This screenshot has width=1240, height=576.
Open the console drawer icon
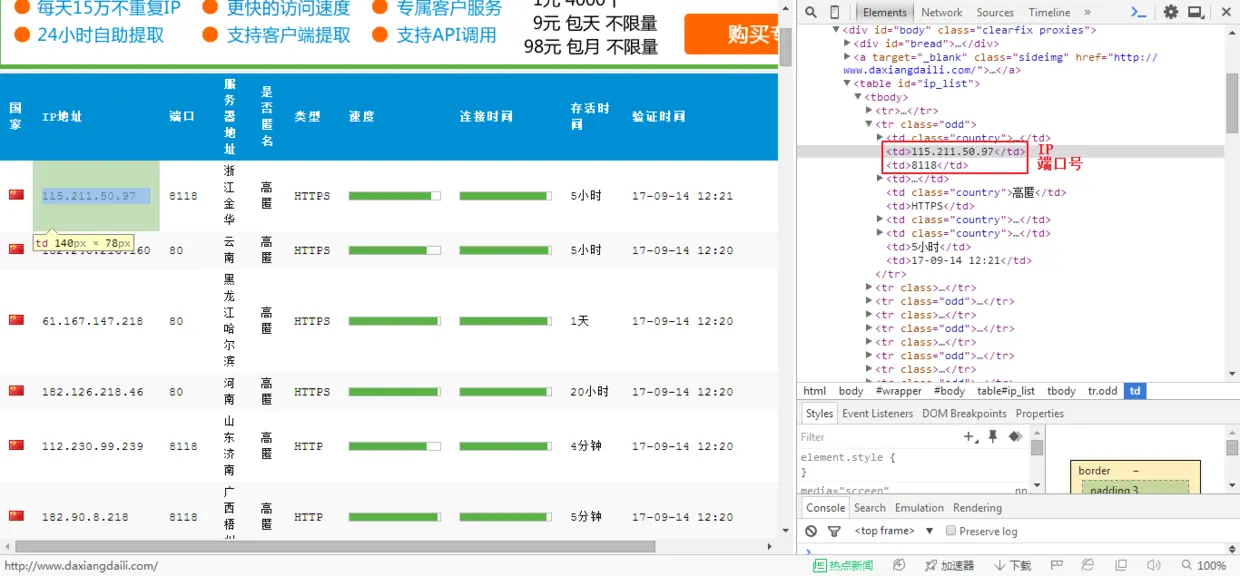(1139, 12)
